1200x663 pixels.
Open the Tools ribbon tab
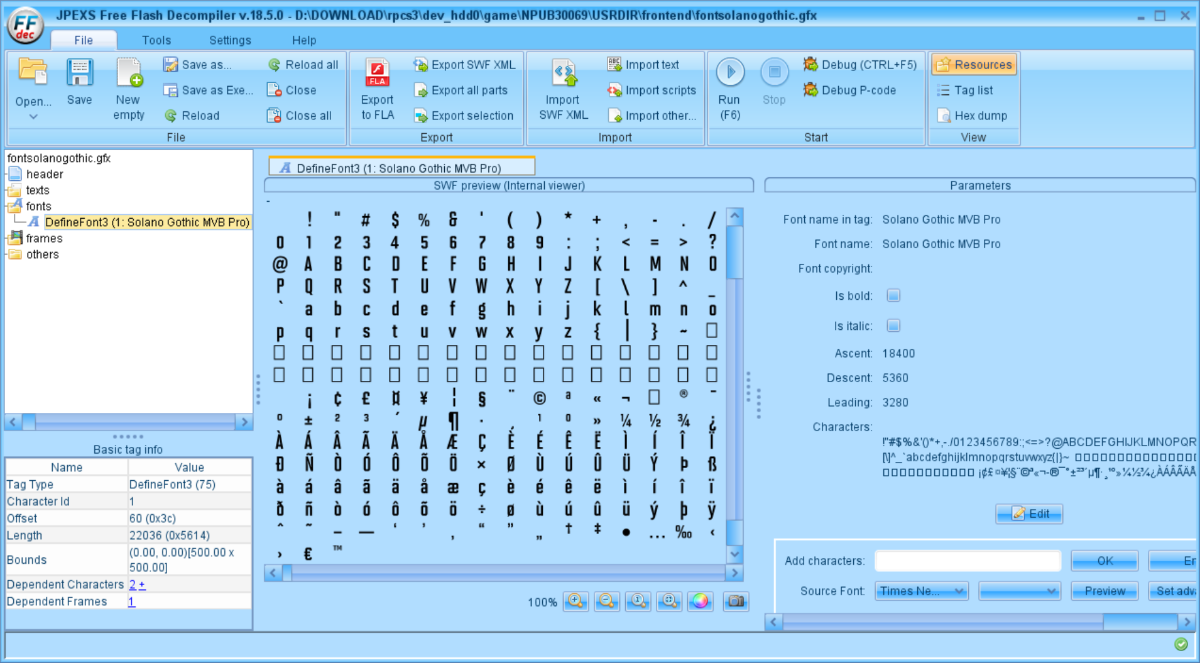pyautogui.click(x=156, y=40)
